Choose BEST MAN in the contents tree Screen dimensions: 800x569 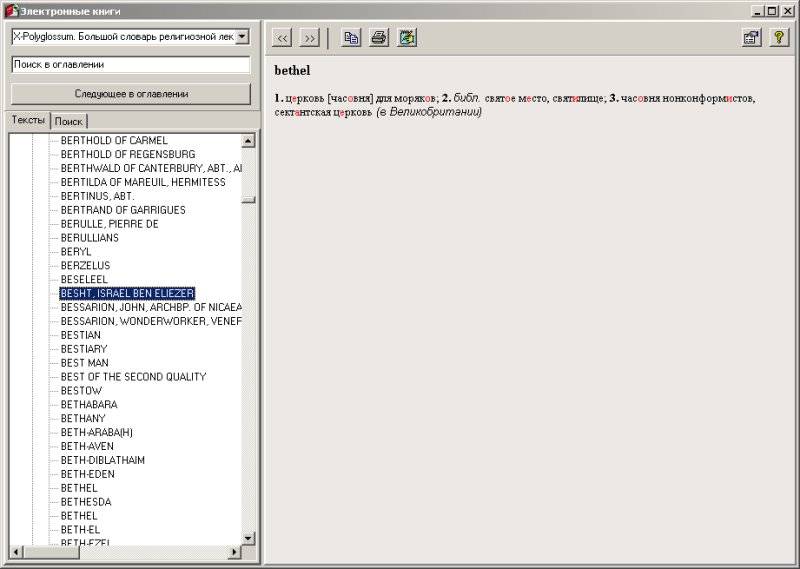[85, 363]
